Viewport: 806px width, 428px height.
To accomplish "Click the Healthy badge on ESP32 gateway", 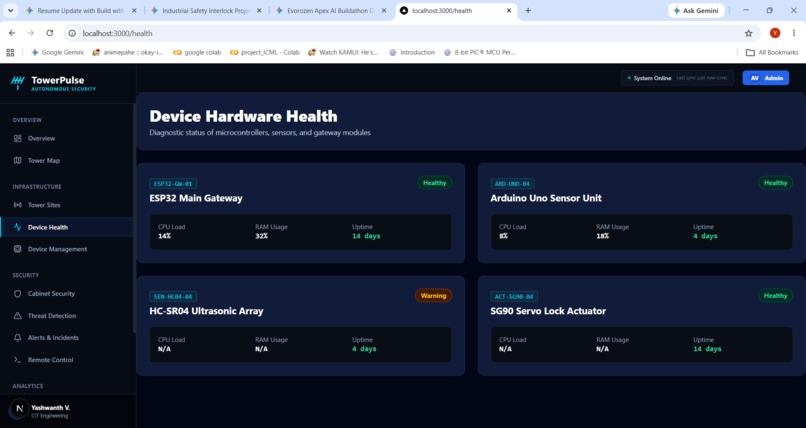I will (434, 183).
